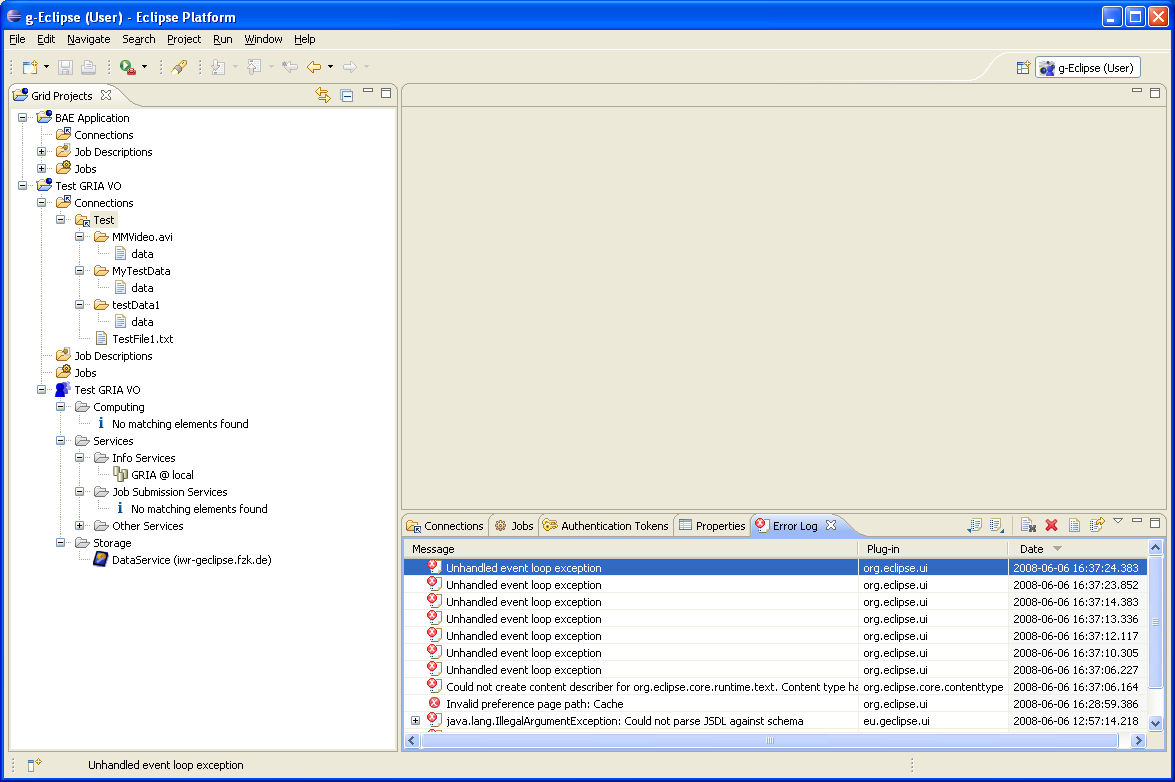Click the New wizard toolbar icon
Screen dimensions: 1175x782
pos(30,67)
